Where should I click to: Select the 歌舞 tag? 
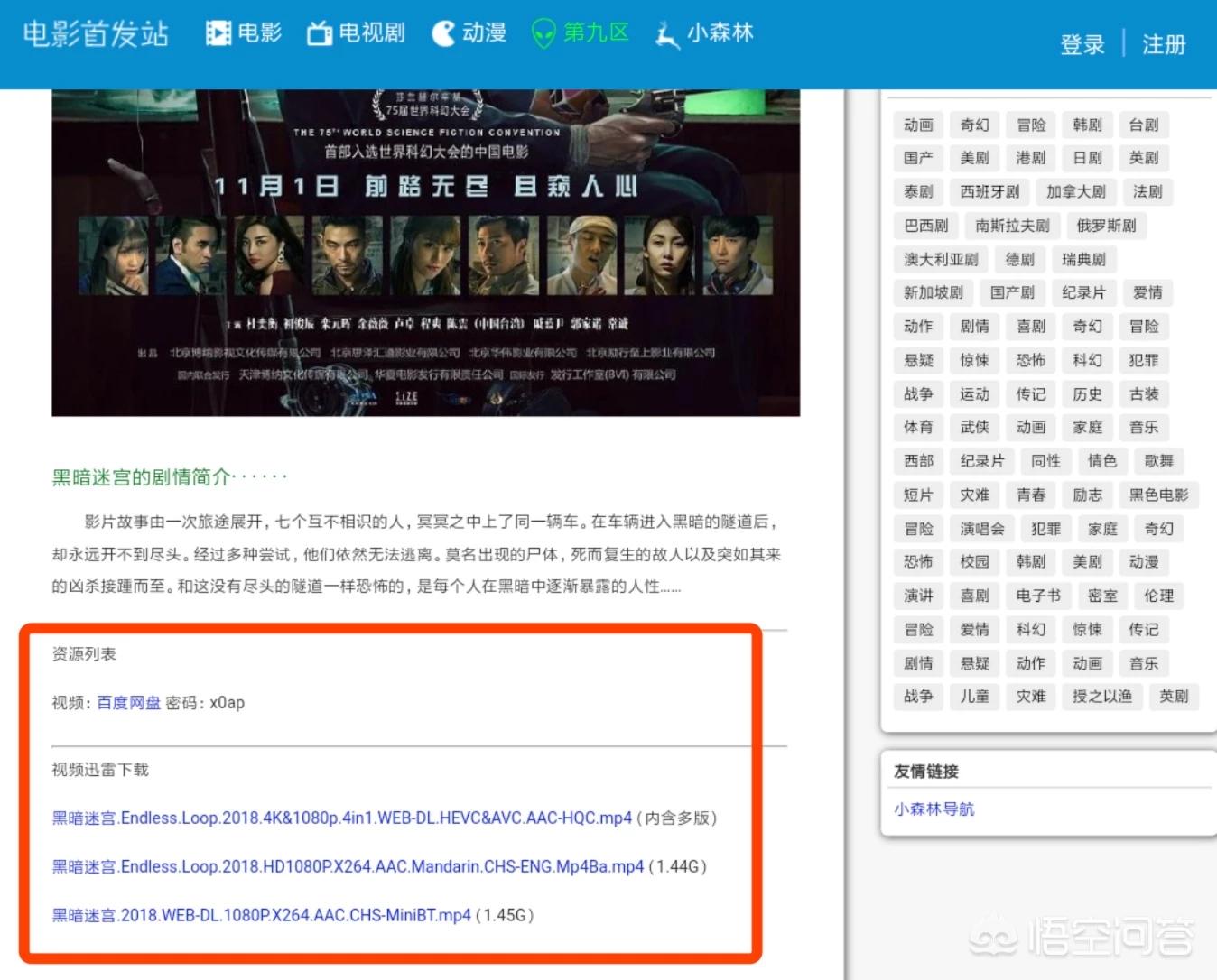tap(1159, 461)
